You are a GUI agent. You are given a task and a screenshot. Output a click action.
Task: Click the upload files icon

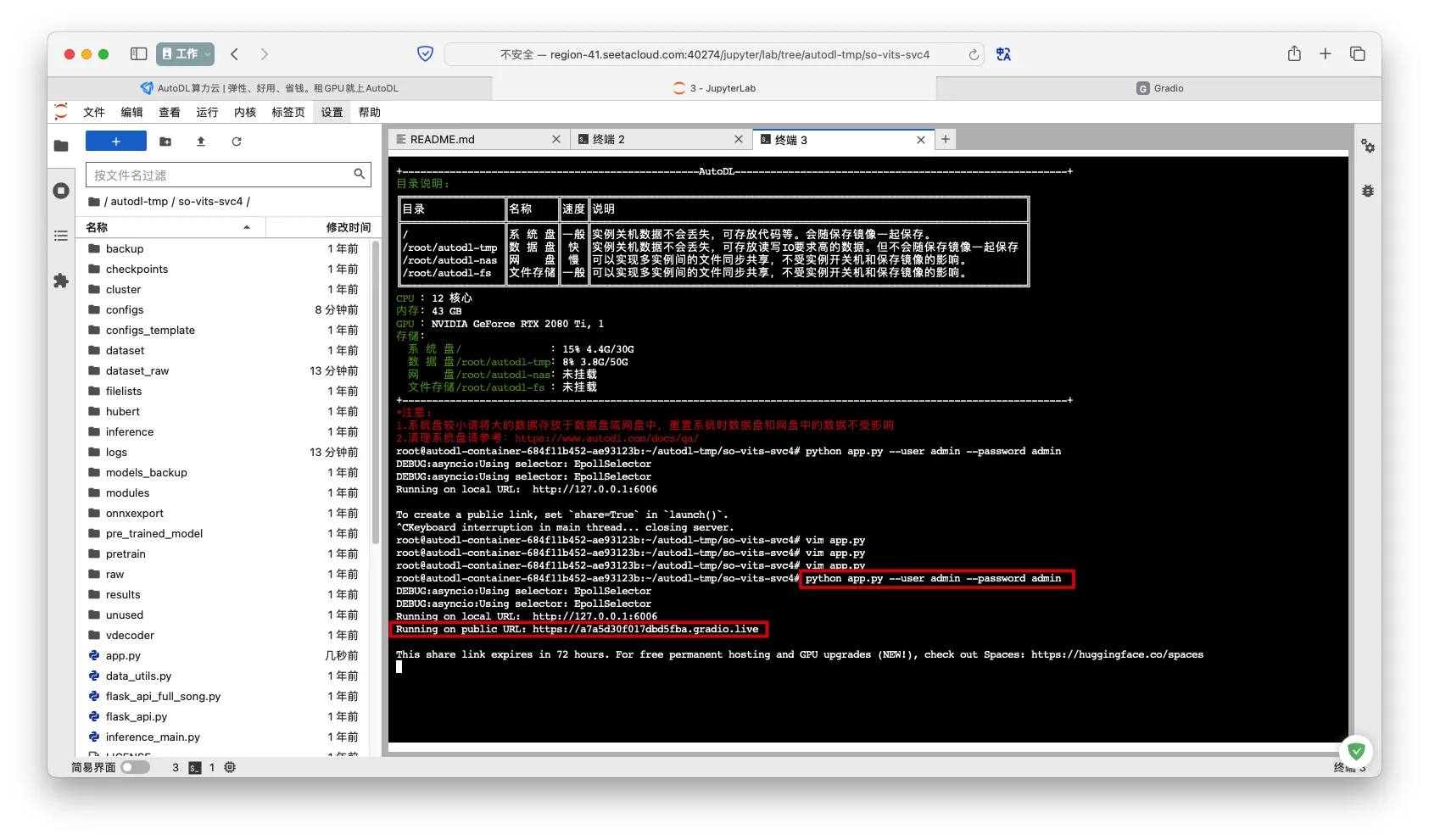(x=201, y=142)
